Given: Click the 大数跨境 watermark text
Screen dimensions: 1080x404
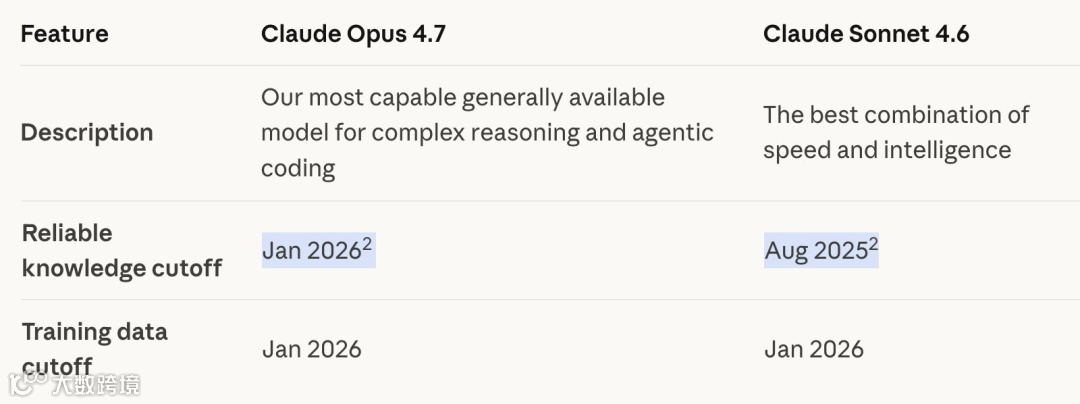Looking at the screenshot, I should pyautogui.click(x=96, y=384).
